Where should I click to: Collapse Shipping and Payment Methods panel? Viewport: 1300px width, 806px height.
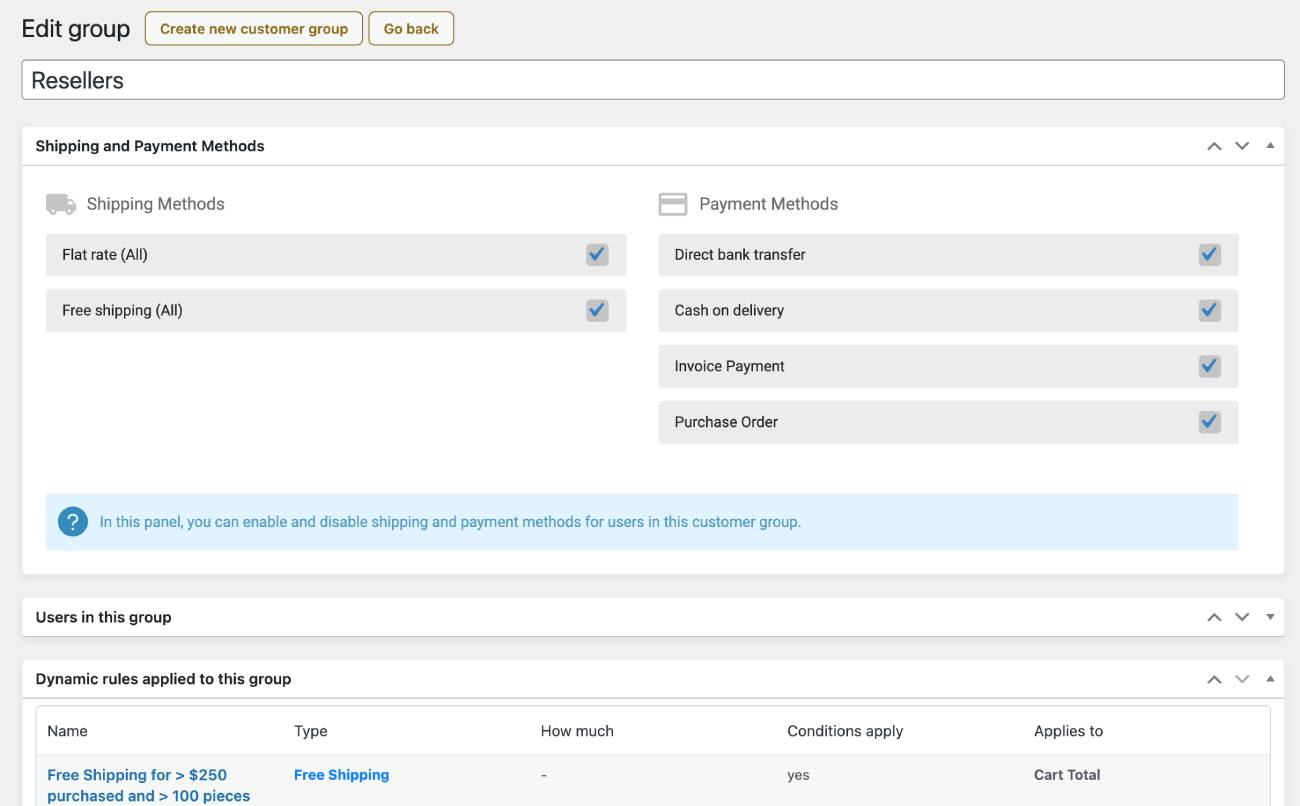(x=1270, y=145)
